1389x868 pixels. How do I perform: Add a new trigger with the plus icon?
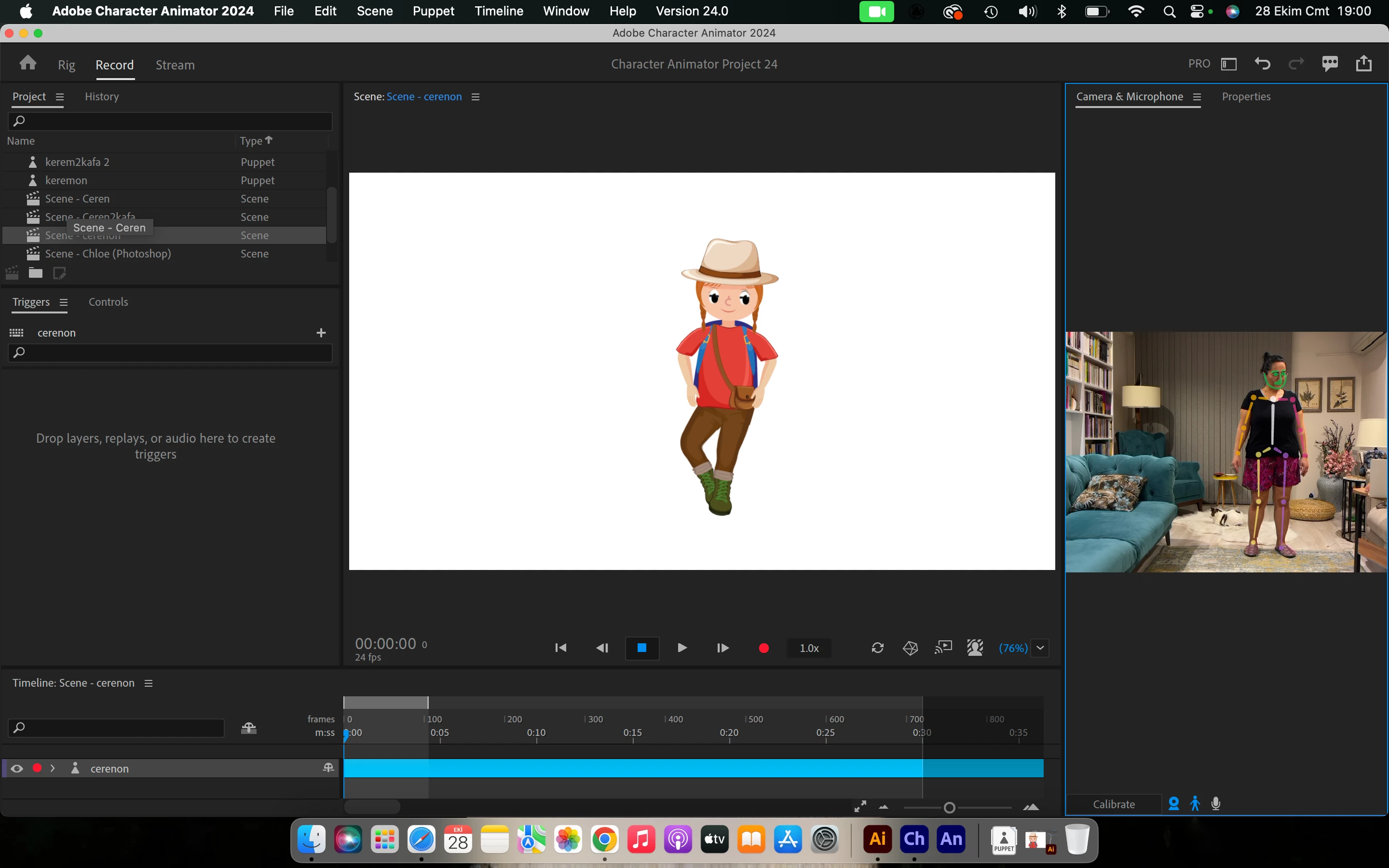(321, 333)
